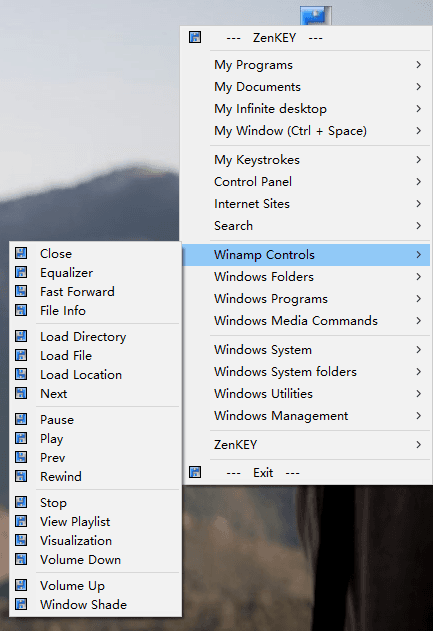Select Winamp Controls menu entry
Screen dimensions: 433x631
coord(307,255)
